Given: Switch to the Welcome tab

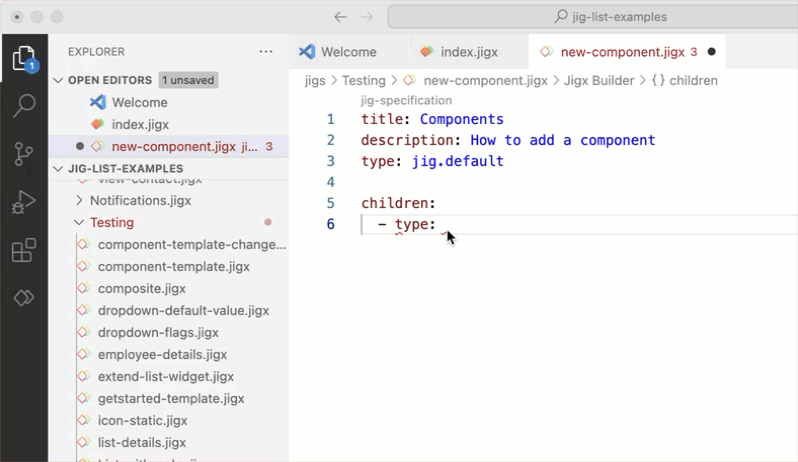Looking at the screenshot, I should 349,52.
